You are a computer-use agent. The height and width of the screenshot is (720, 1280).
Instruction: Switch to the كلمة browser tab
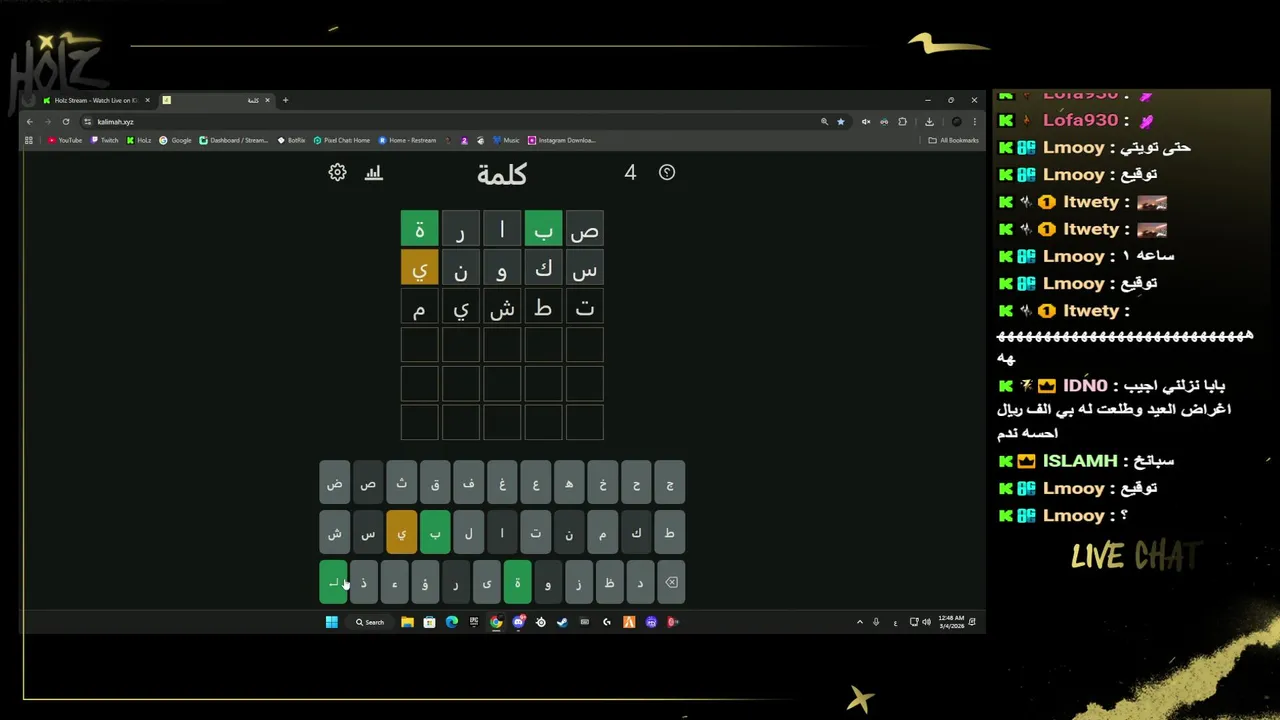pos(216,100)
